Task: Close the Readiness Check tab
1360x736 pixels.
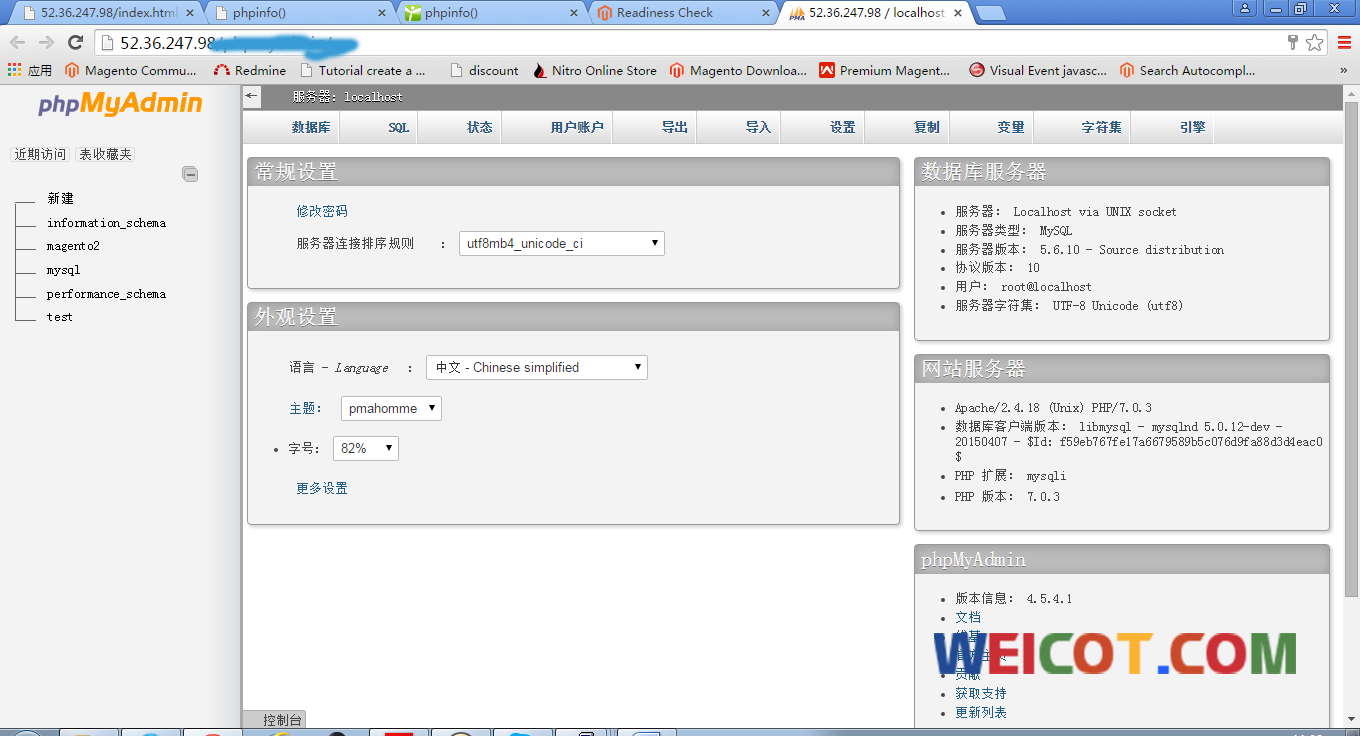Action: pos(766,13)
